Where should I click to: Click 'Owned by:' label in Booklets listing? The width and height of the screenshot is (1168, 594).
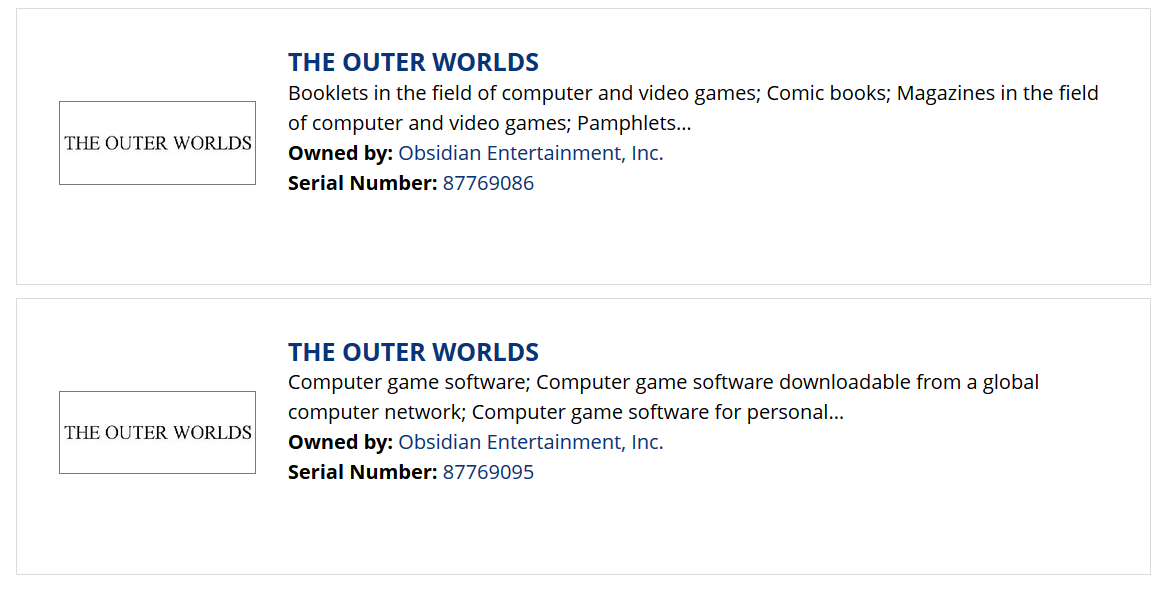340,153
